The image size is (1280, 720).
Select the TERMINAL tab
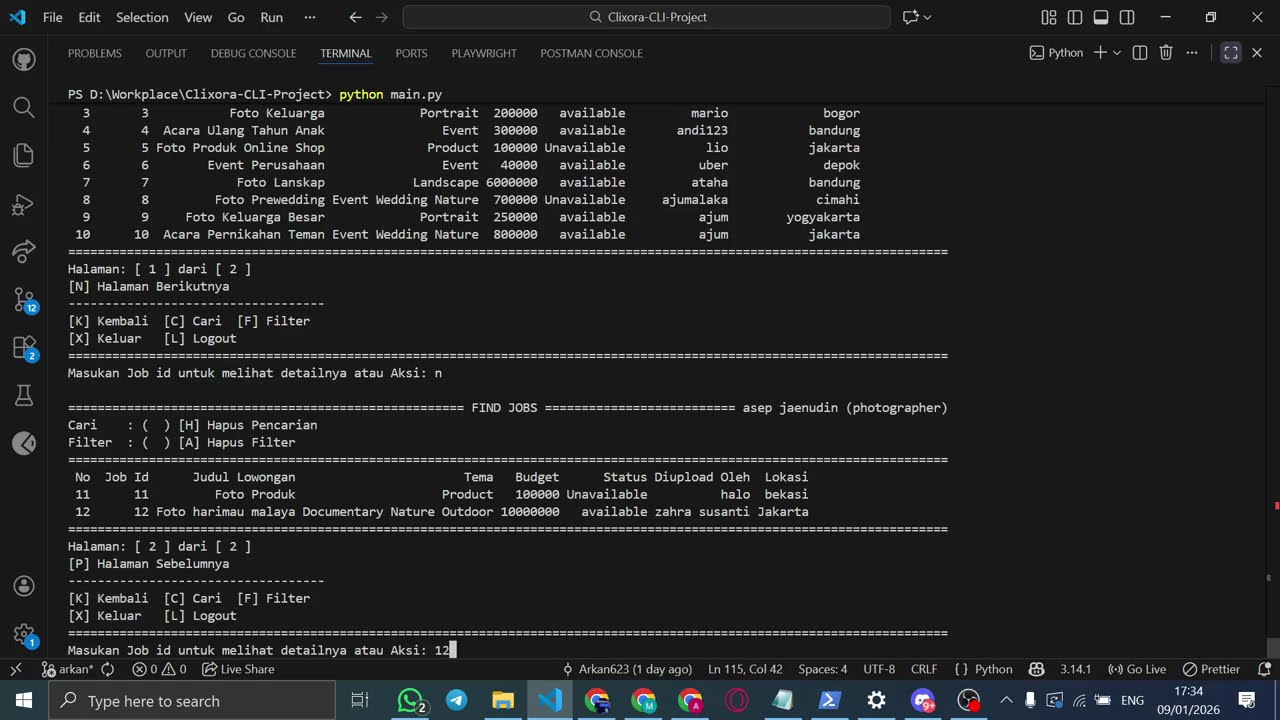[346, 53]
